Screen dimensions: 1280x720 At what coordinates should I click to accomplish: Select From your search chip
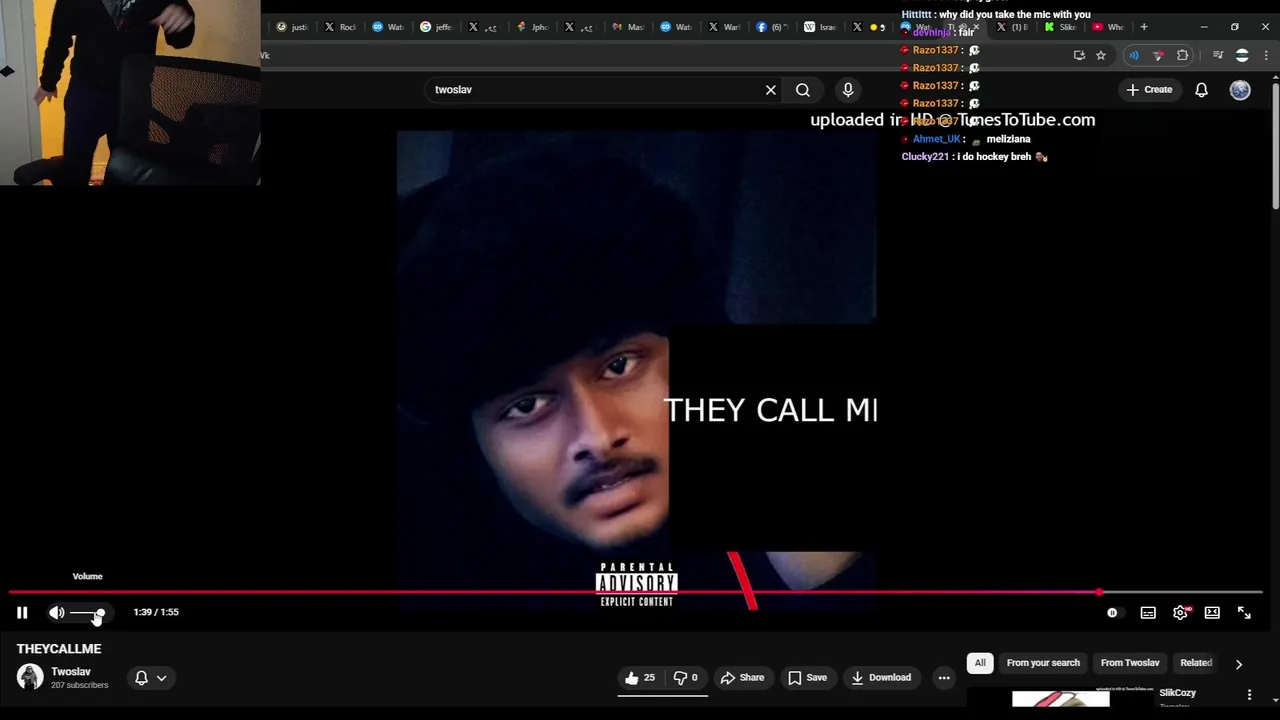click(1043, 663)
